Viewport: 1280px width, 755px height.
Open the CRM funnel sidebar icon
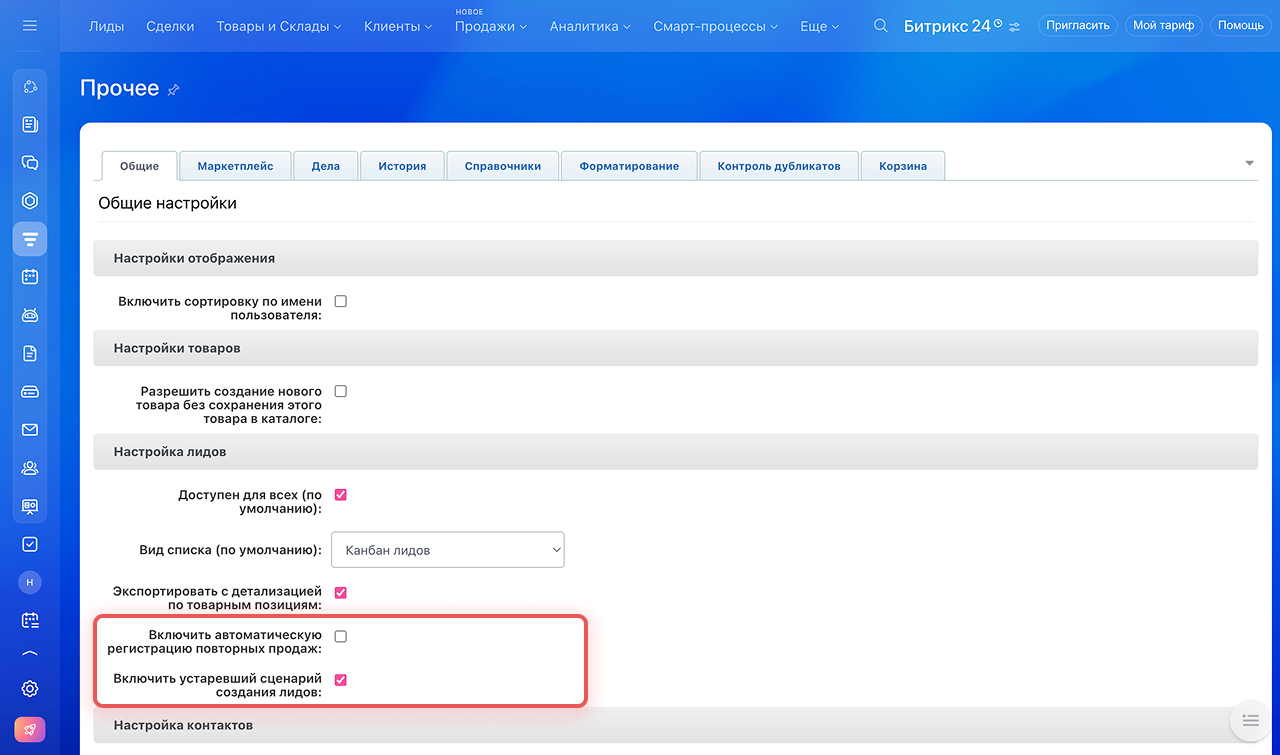(30, 239)
